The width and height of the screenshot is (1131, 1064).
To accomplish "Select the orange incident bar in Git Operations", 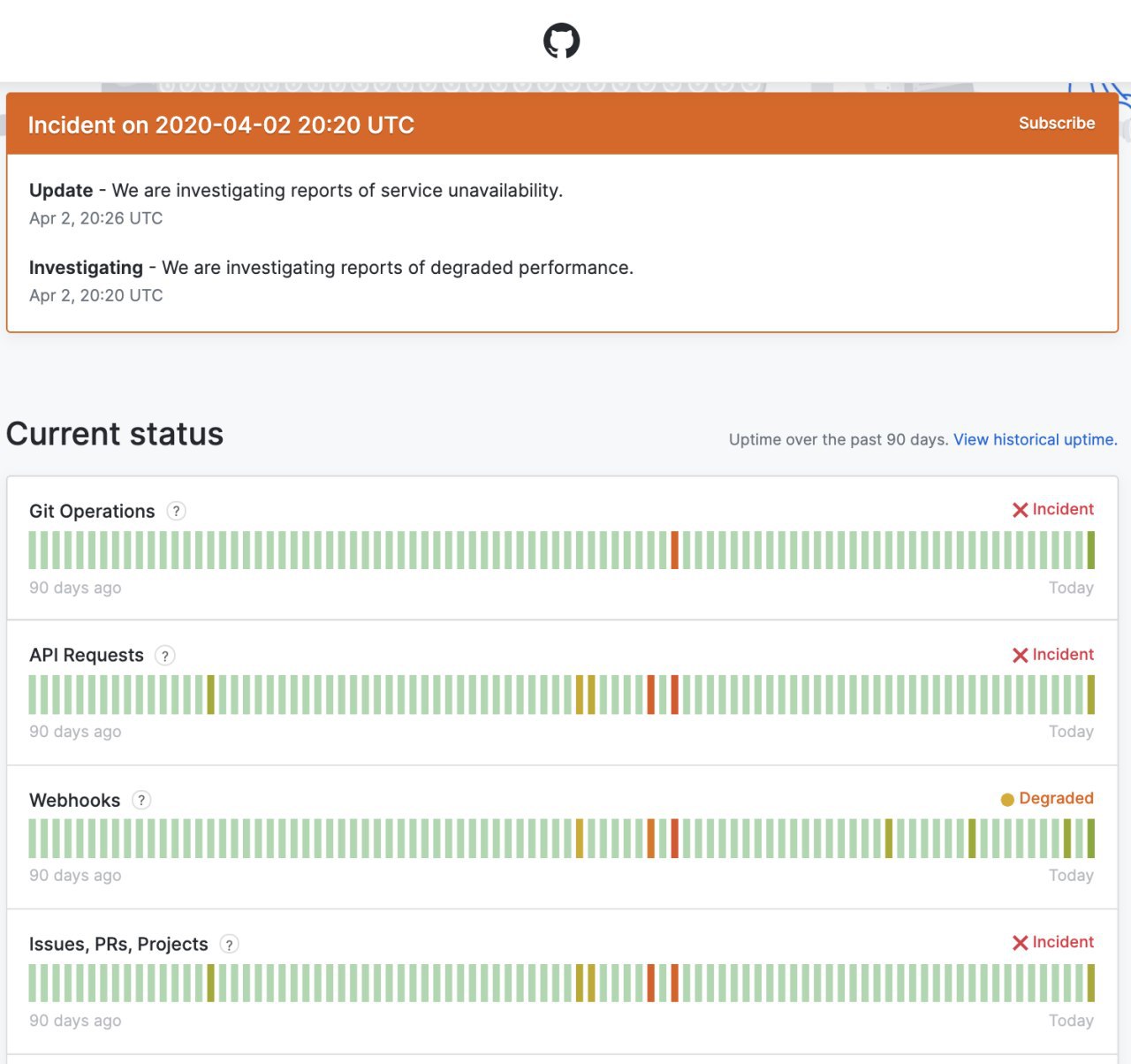I will tap(674, 550).
